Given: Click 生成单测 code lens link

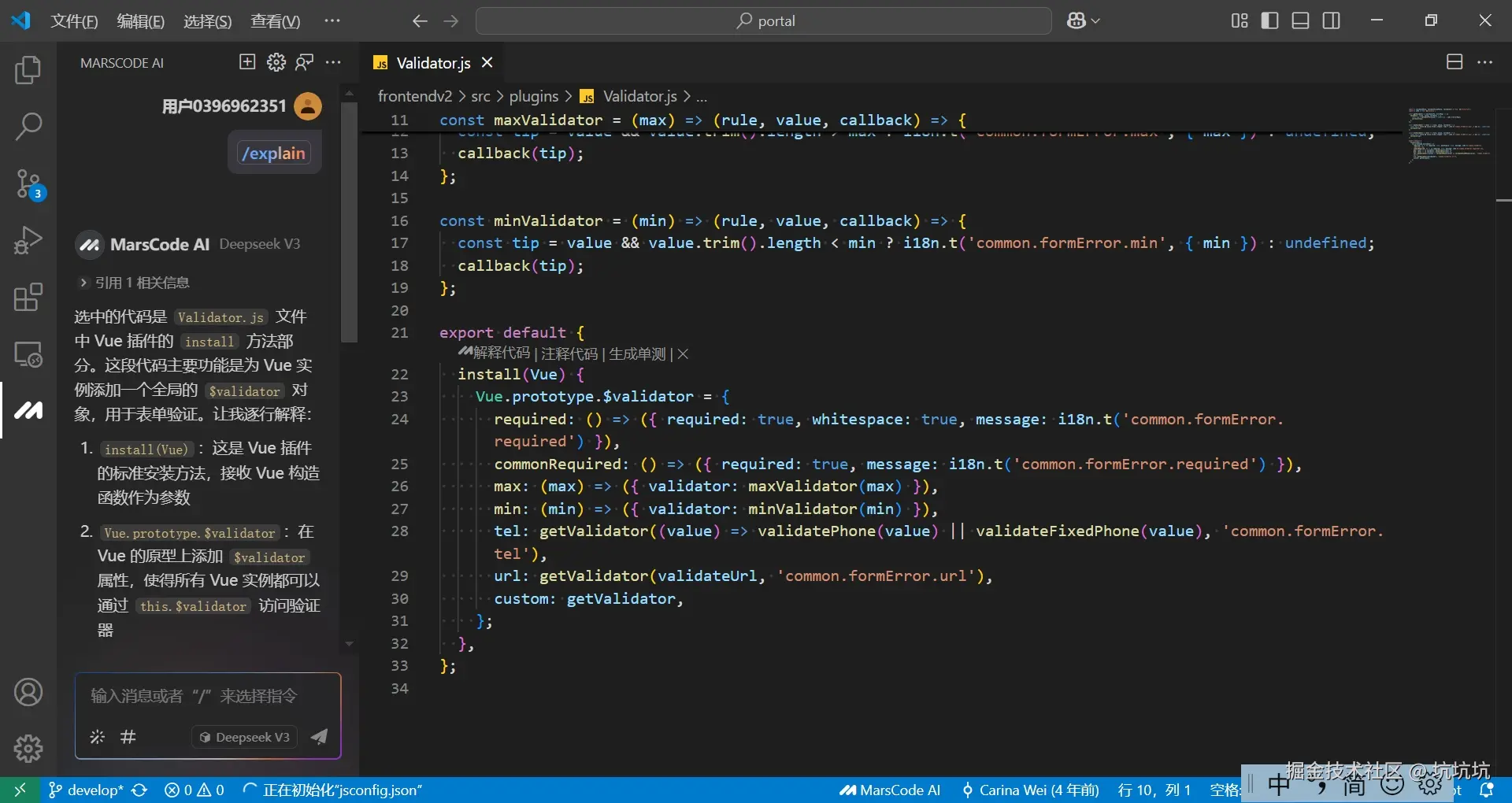Looking at the screenshot, I should click(637, 354).
